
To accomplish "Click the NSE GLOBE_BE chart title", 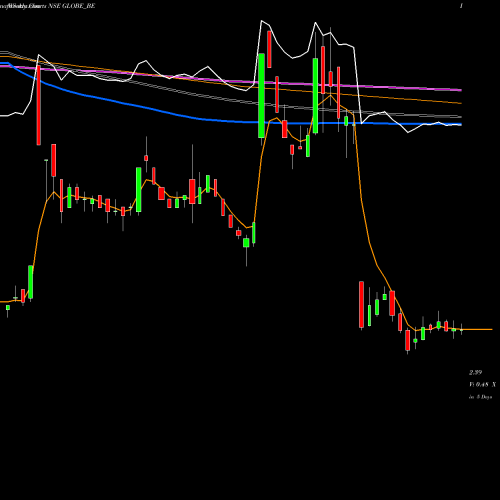I will 72,6.
